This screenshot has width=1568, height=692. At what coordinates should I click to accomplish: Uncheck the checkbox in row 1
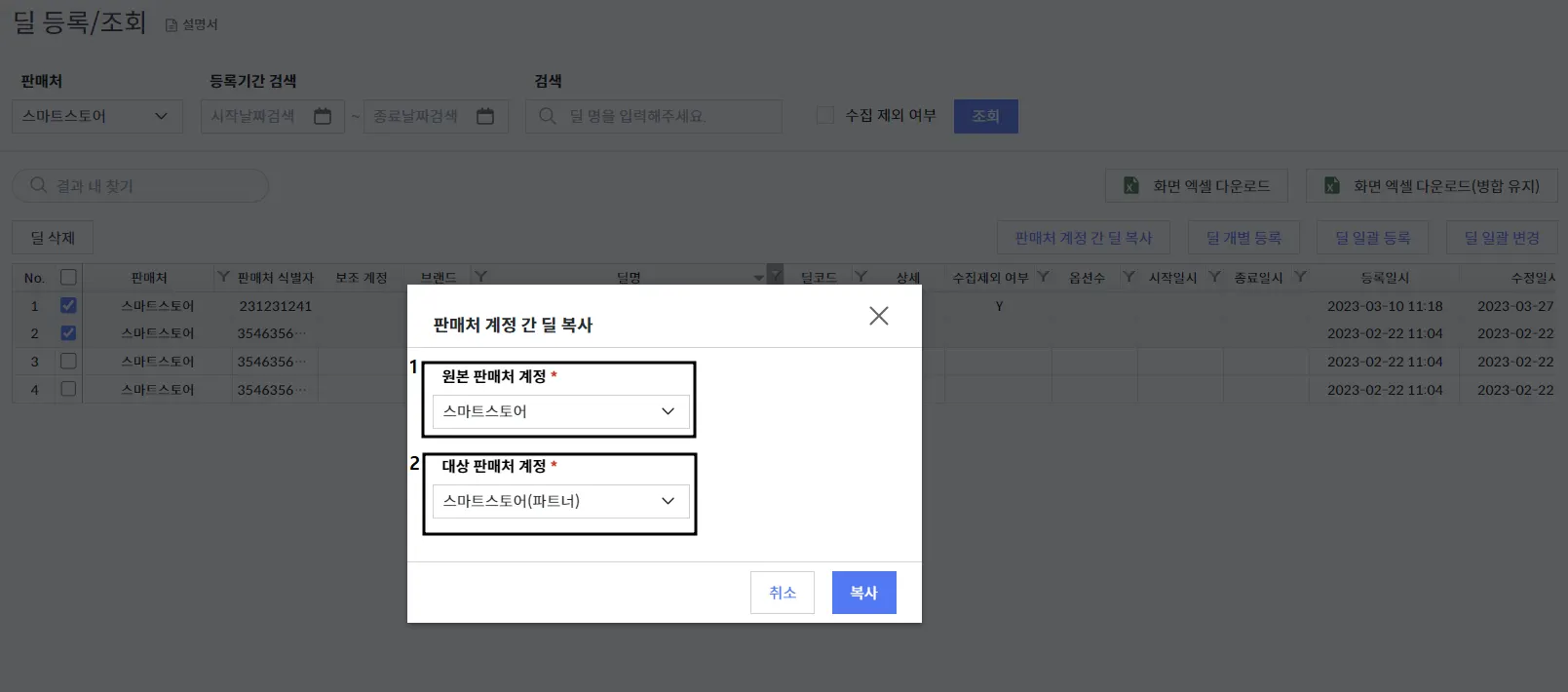(68, 305)
